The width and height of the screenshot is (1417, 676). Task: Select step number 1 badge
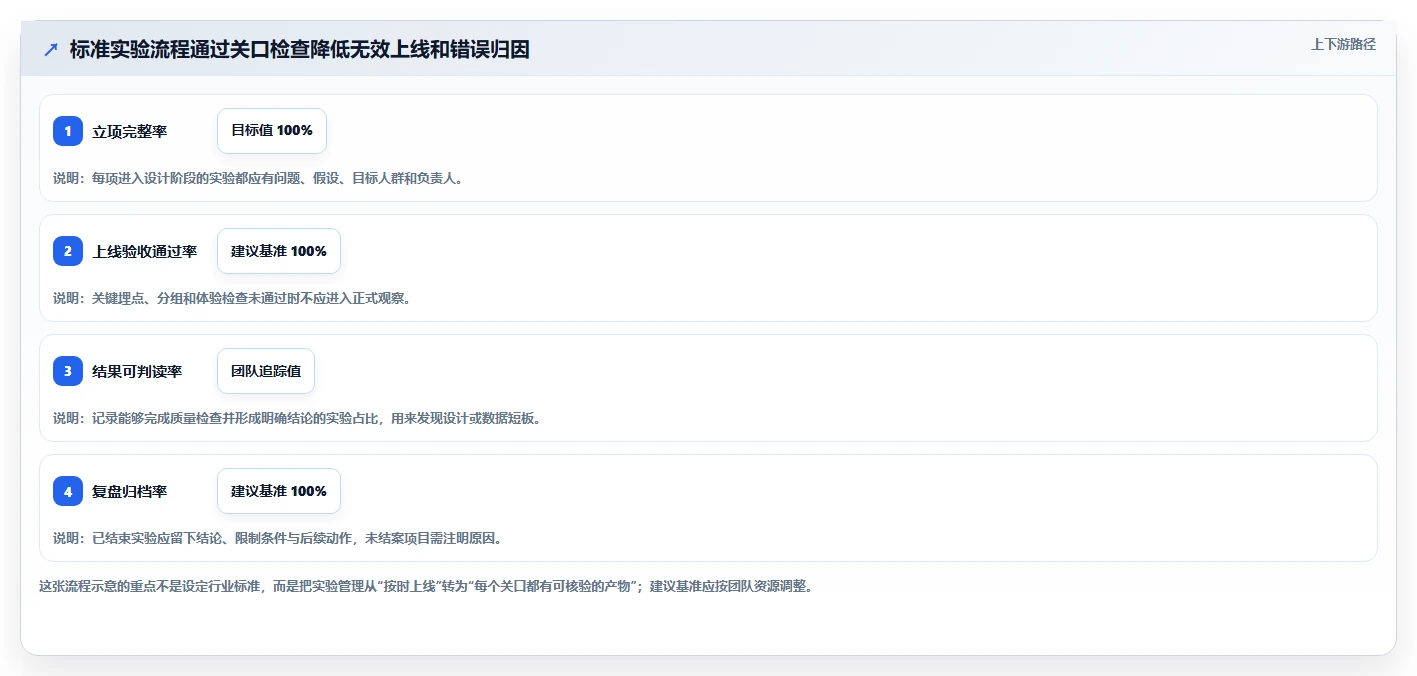click(68, 131)
